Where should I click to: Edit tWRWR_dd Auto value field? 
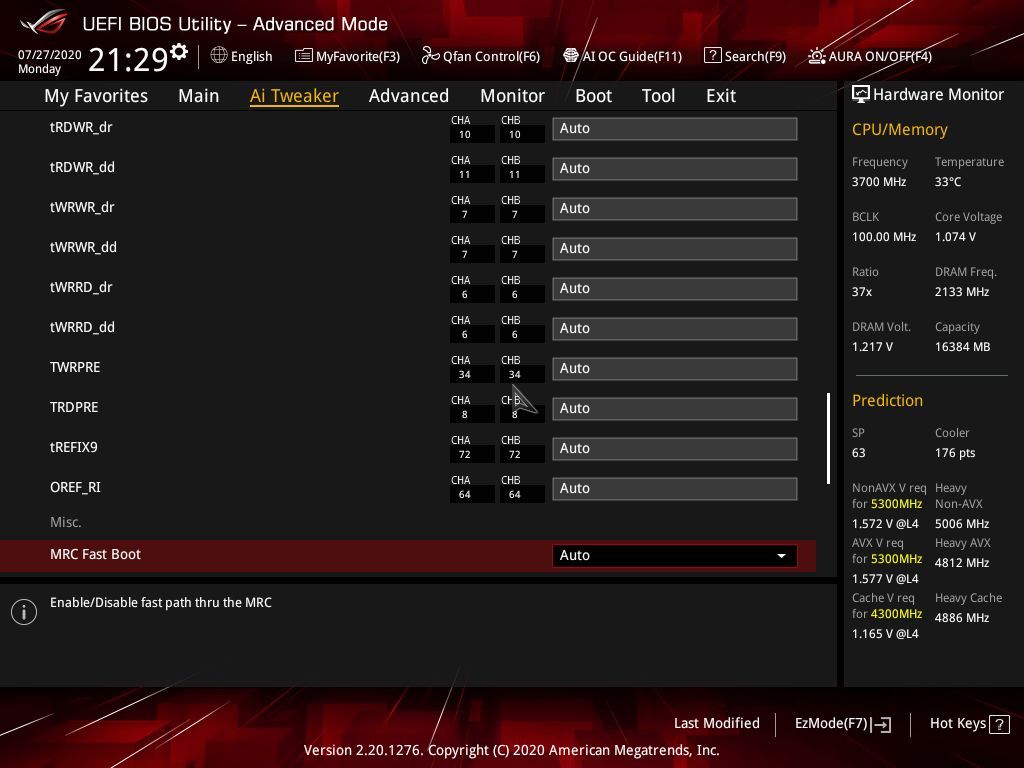(x=675, y=249)
